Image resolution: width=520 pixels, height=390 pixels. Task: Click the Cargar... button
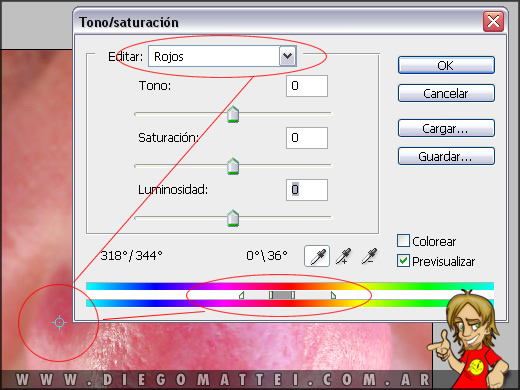[446, 128]
